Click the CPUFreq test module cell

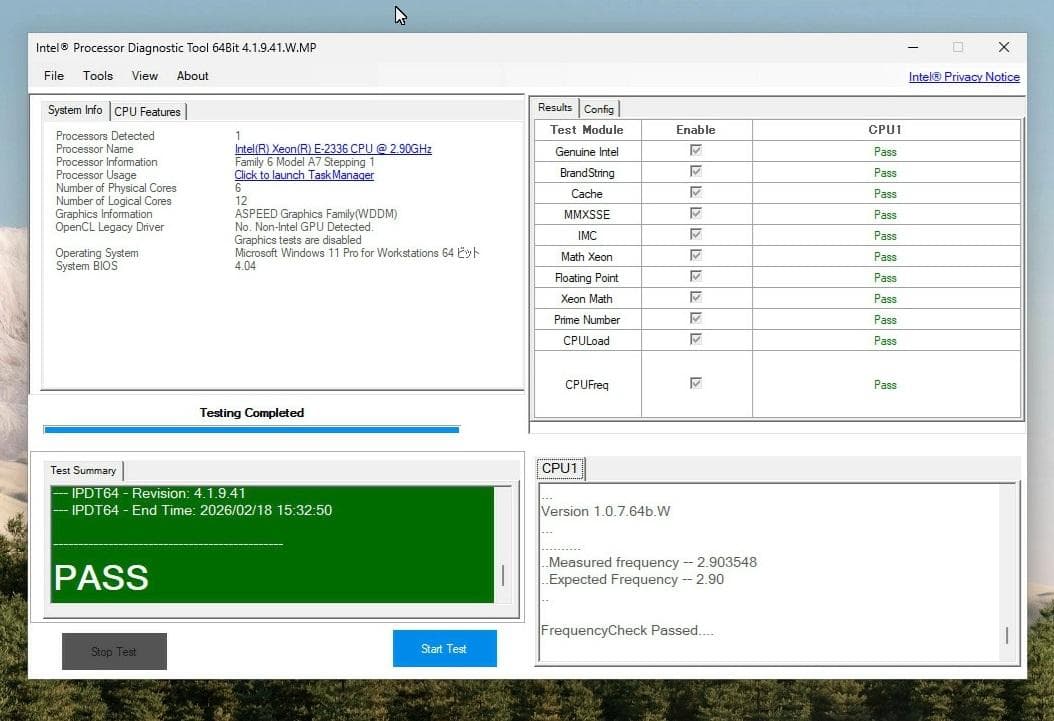click(587, 385)
